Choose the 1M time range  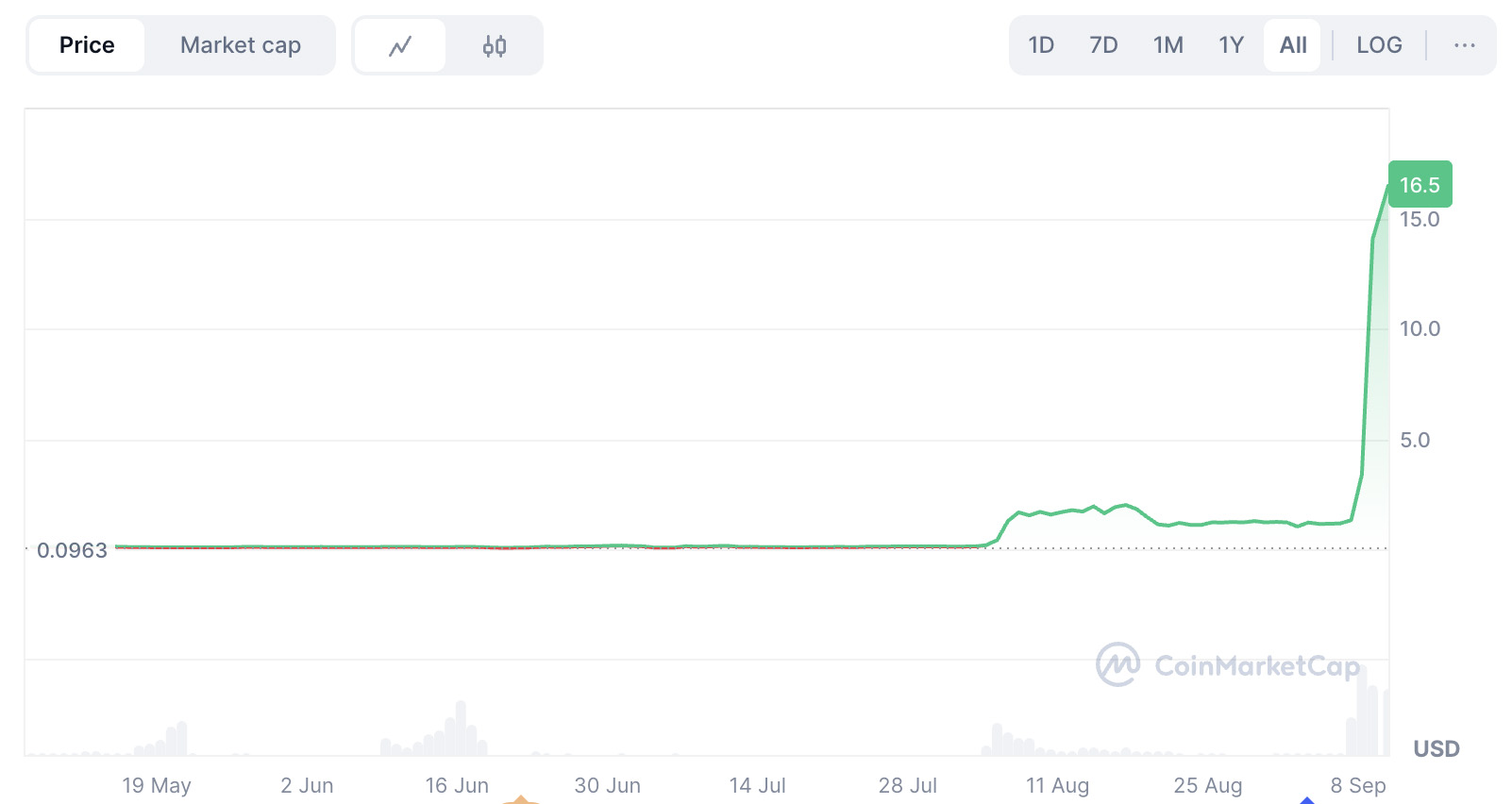tap(1168, 45)
